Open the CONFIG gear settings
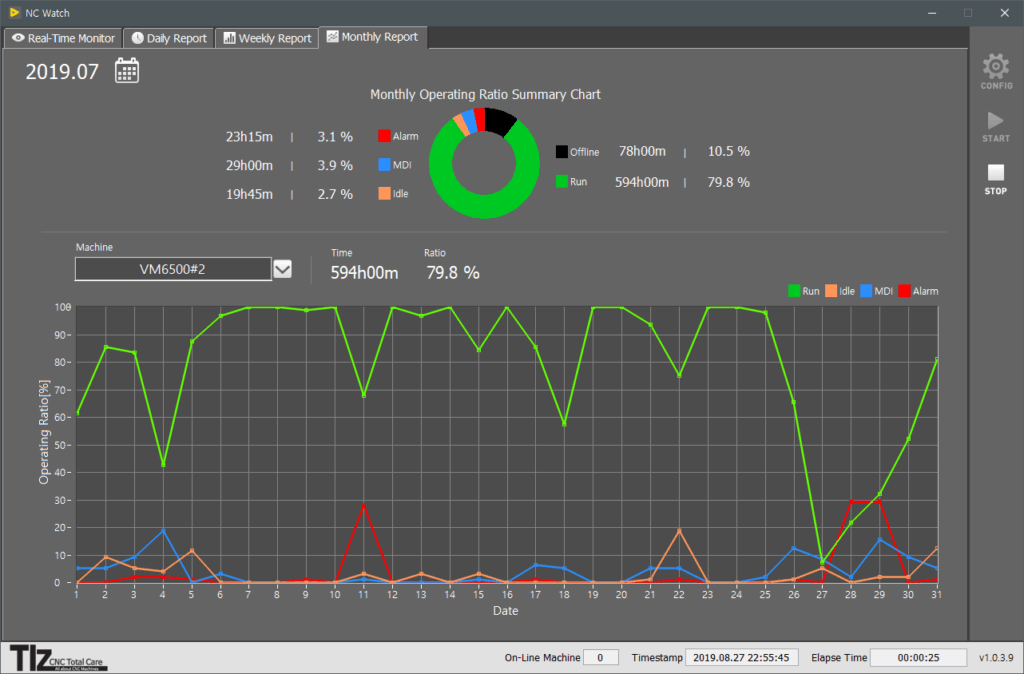Viewport: 1024px width, 674px height. coord(995,72)
